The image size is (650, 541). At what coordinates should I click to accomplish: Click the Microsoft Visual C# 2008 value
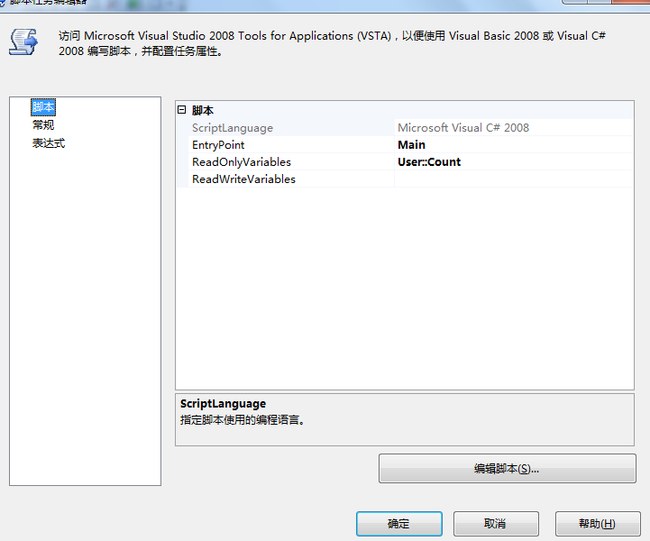tap(463, 128)
